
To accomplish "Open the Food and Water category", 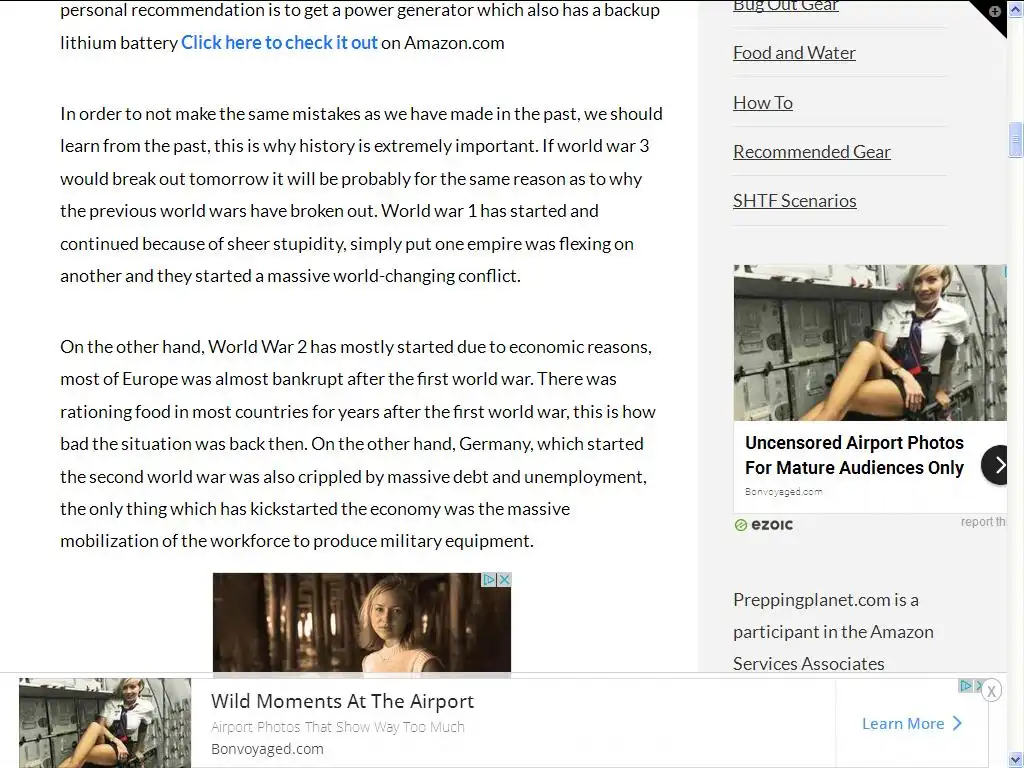I will [x=794, y=53].
